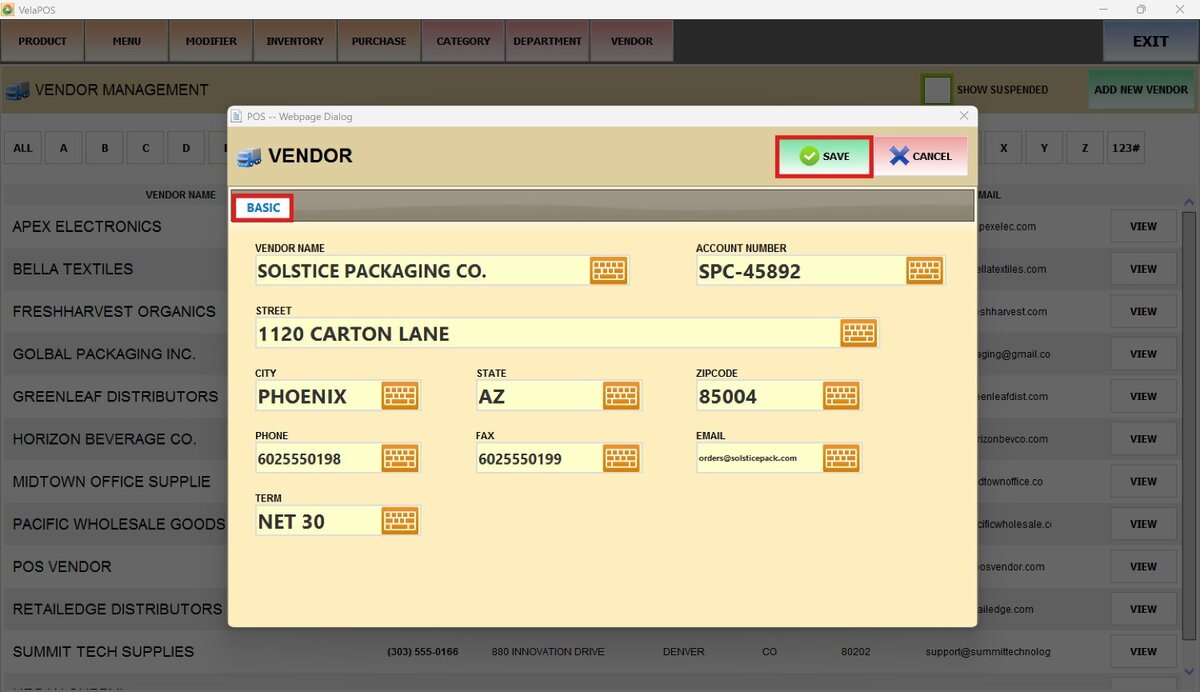The height and width of the screenshot is (692, 1200).
Task: Open the Purchase section
Action: [x=379, y=41]
